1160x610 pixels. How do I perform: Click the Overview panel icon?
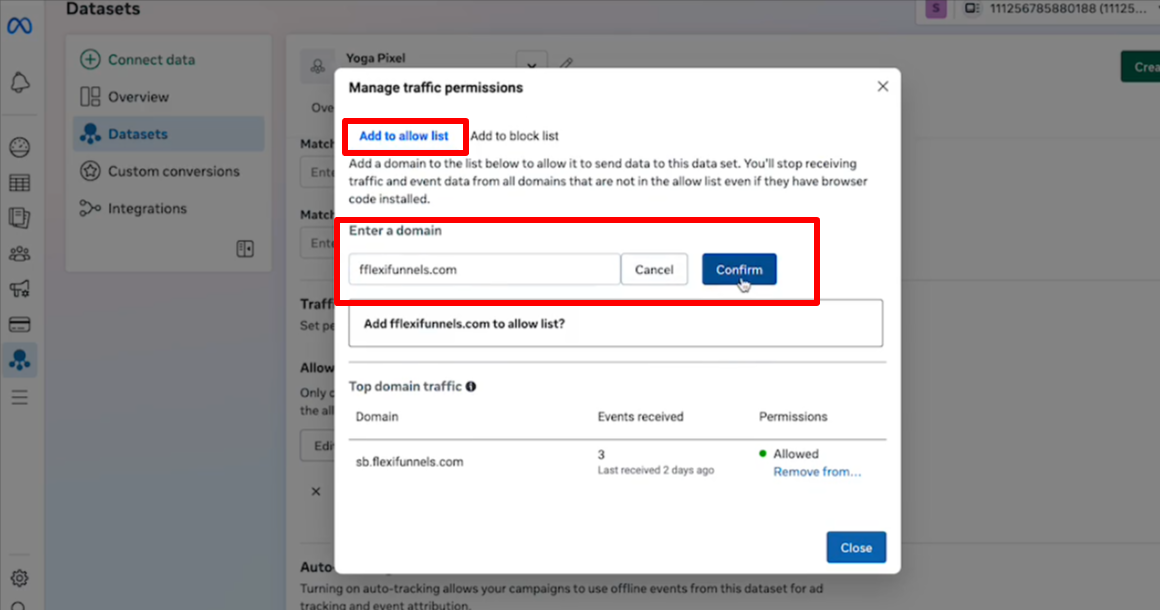[x=90, y=97]
